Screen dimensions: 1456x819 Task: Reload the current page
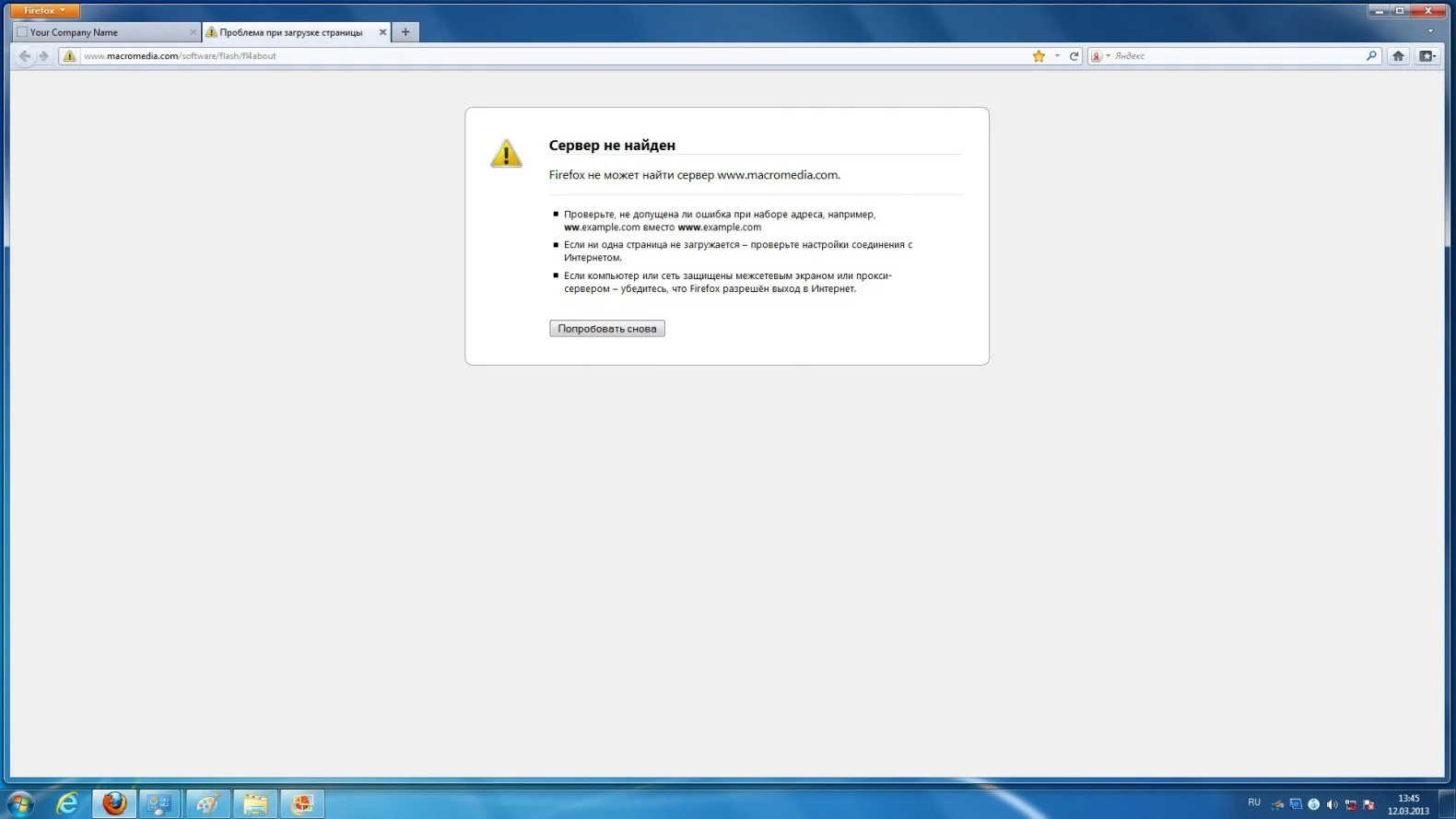pos(1074,56)
